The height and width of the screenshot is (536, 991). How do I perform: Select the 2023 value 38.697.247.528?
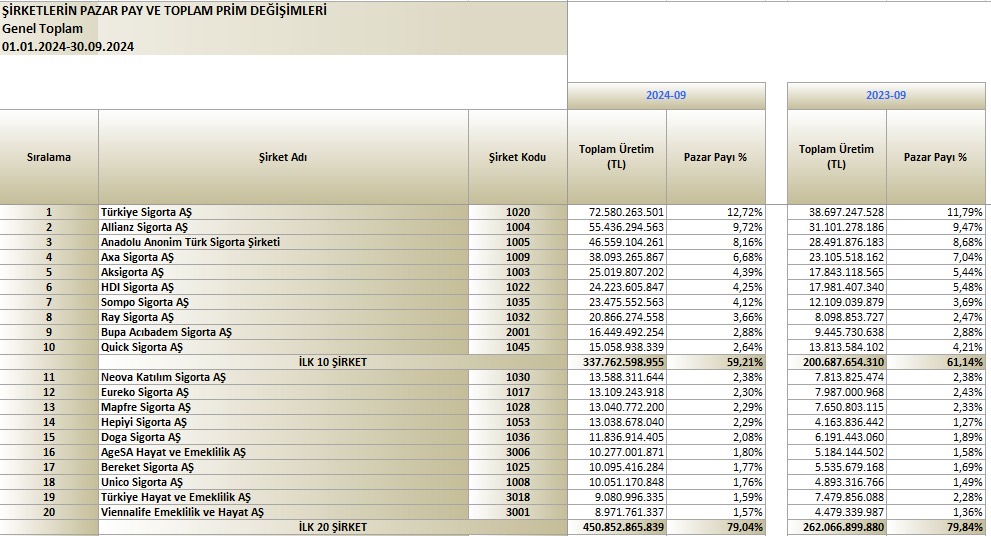tap(837, 212)
